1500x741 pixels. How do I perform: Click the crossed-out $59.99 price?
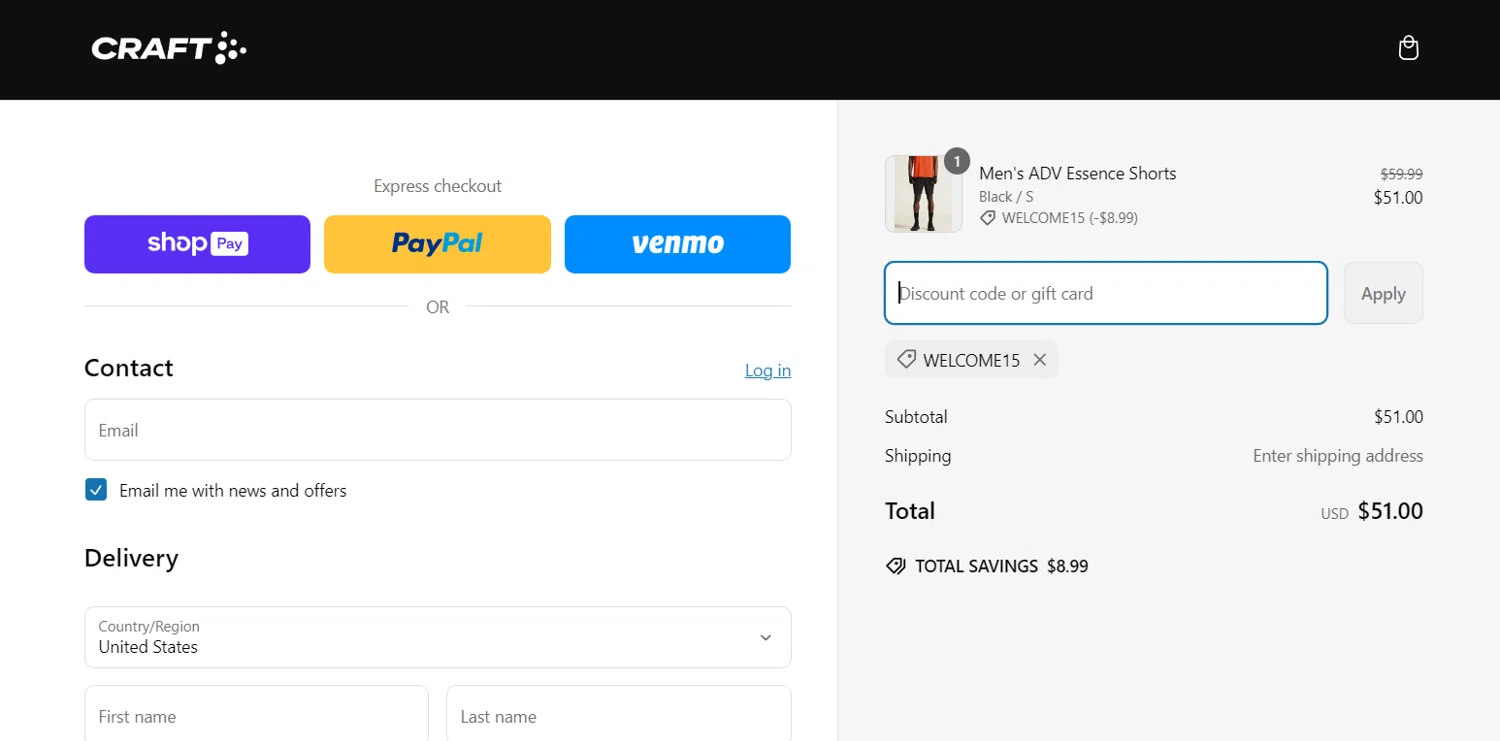pos(1402,174)
